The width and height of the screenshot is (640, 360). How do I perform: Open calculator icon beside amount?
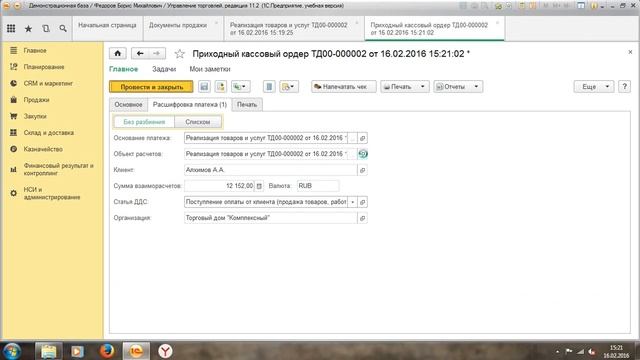pos(259,186)
